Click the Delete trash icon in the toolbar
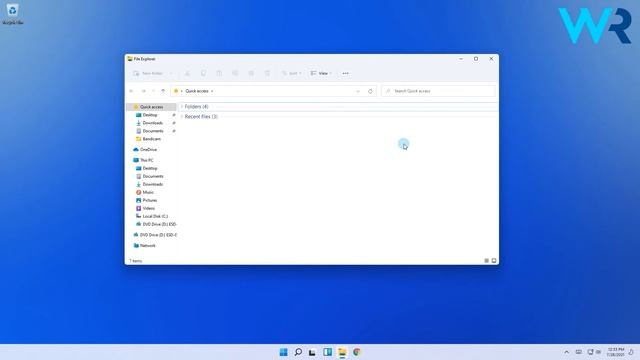The width and height of the screenshot is (640, 360). pos(267,73)
